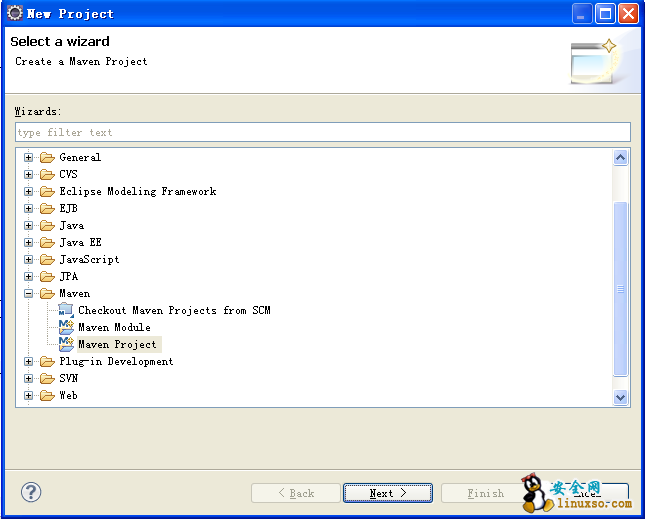This screenshot has height=519, width=645.
Task: Click the Eclipse Modeling Framework folder icon
Action: (x=47, y=192)
